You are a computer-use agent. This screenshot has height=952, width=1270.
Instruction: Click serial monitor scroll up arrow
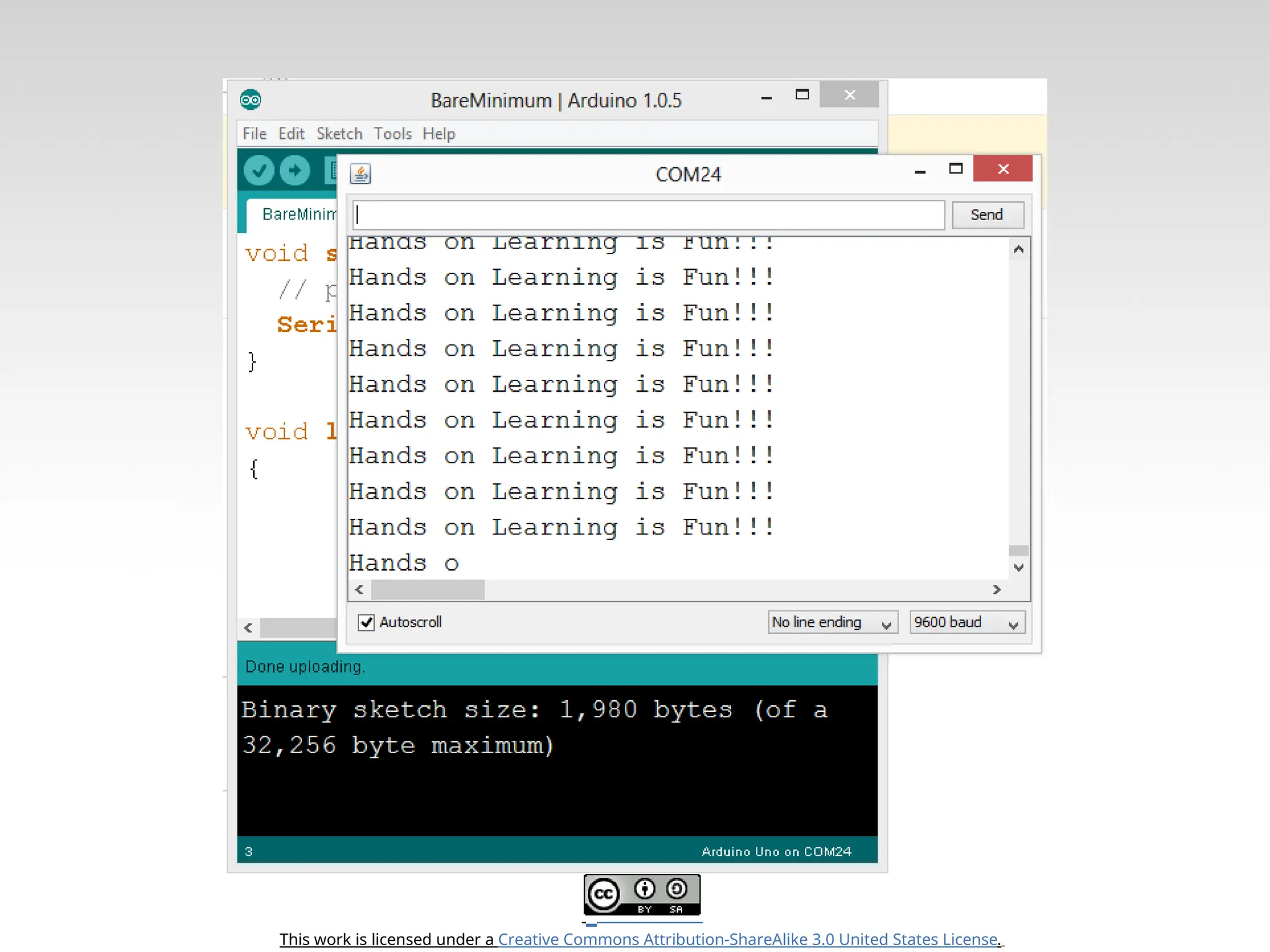point(1018,250)
